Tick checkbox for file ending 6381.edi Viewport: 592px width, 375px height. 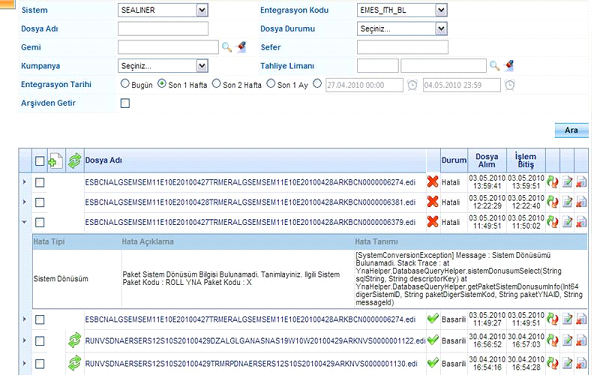[x=40, y=202]
